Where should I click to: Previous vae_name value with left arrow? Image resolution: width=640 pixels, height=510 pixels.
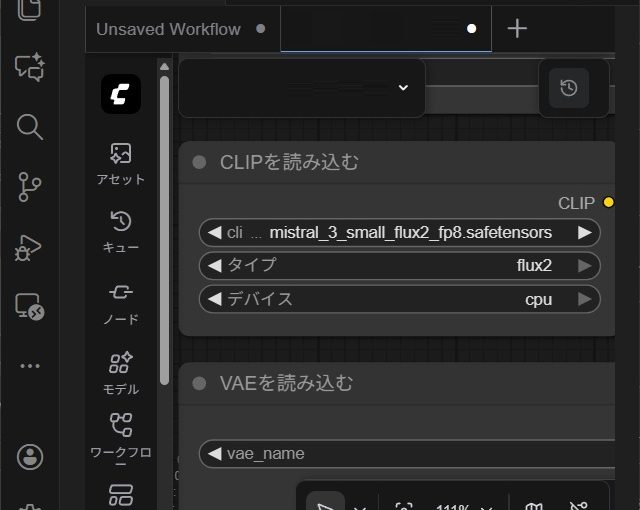[x=215, y=453]
